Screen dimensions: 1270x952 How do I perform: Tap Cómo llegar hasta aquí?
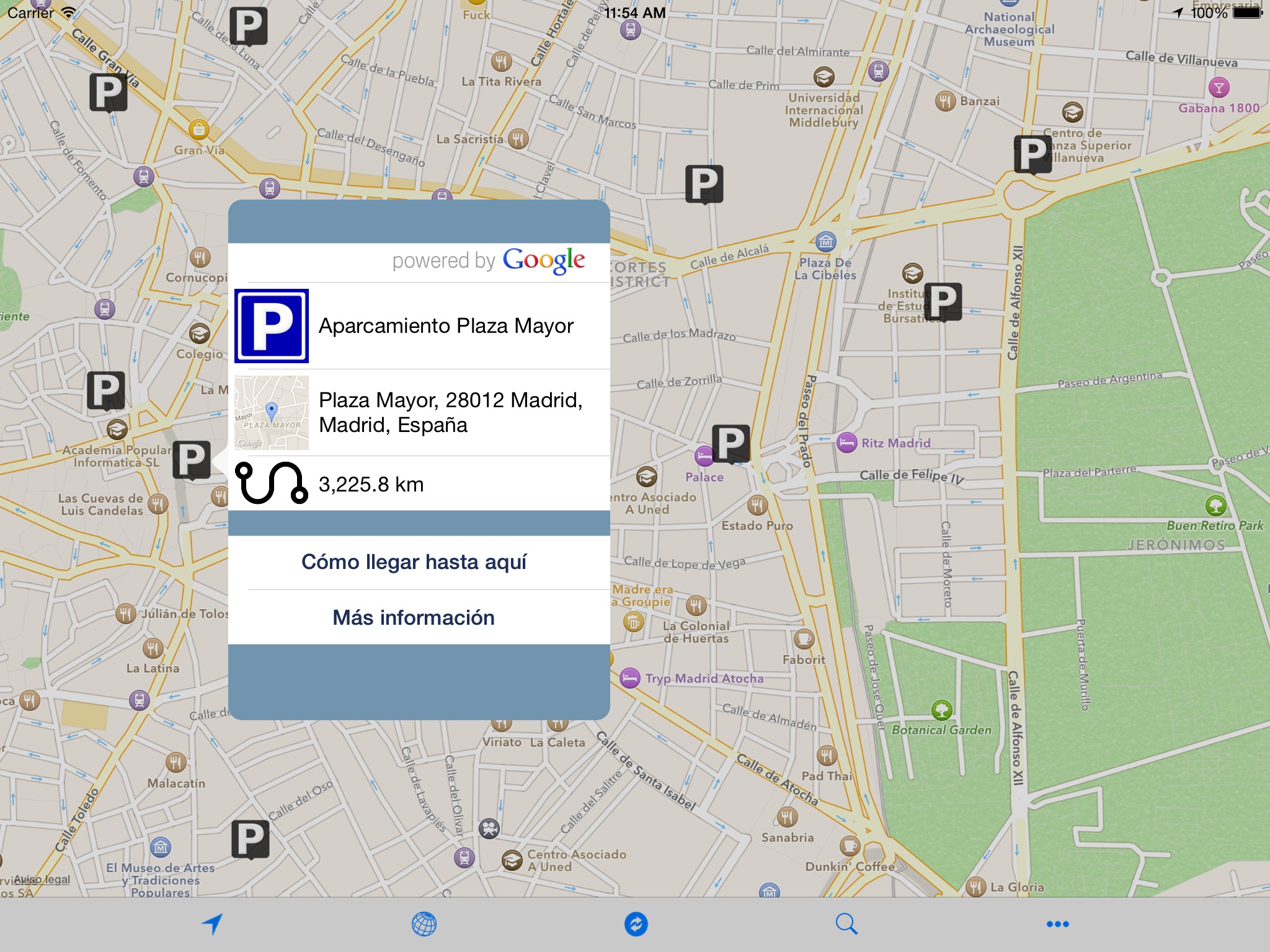[414, 562]
